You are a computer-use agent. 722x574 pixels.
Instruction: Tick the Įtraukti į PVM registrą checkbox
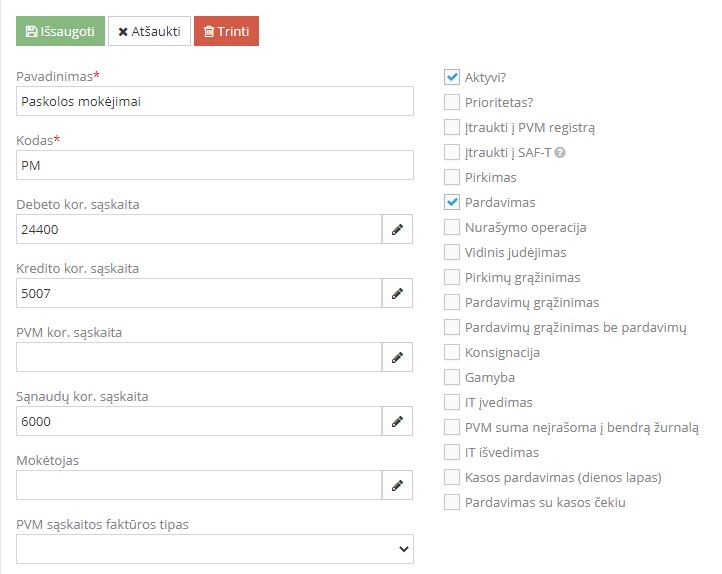click(452, 127)
